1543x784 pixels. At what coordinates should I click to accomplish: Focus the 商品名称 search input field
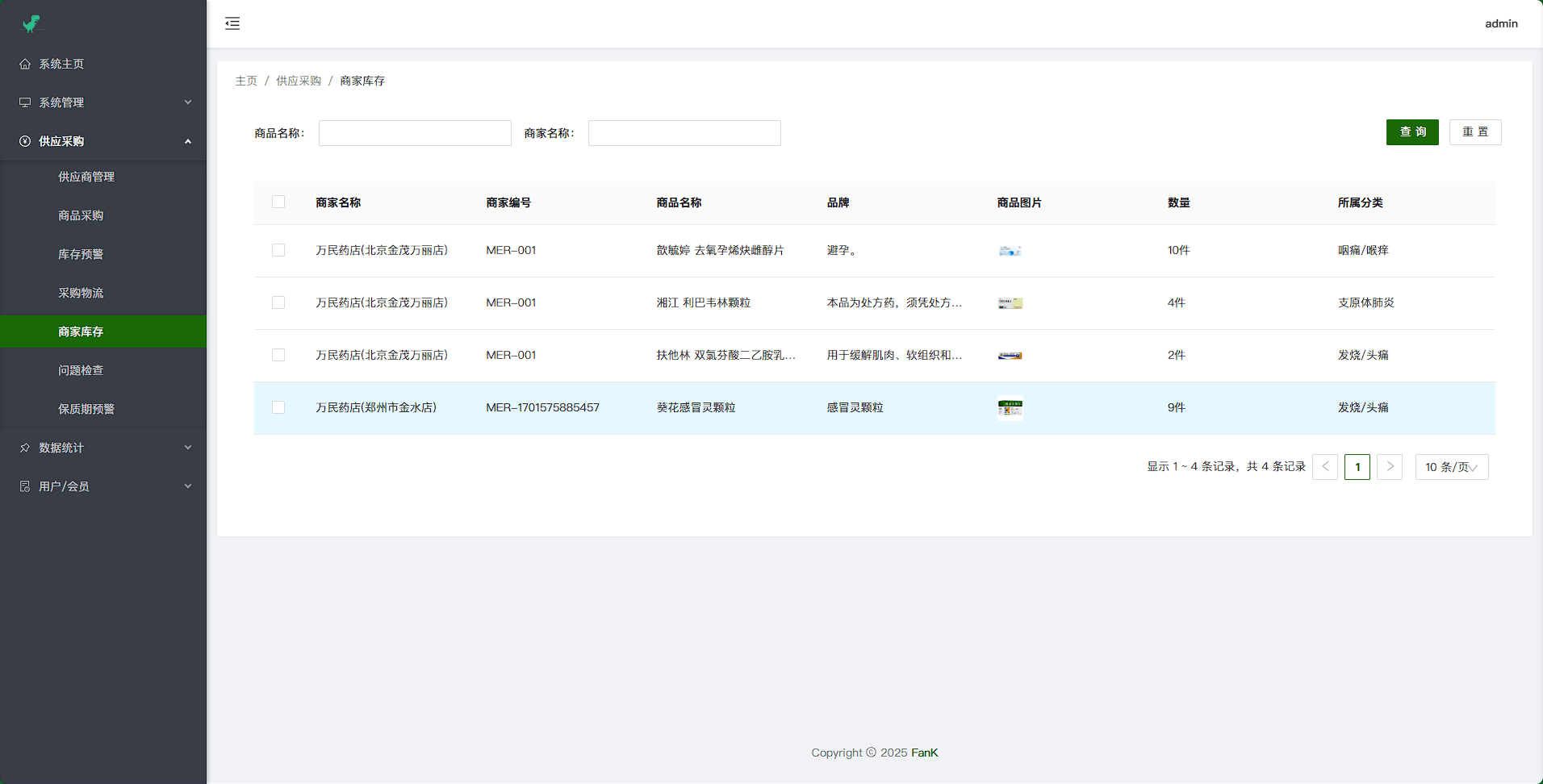tap(415, 133)
